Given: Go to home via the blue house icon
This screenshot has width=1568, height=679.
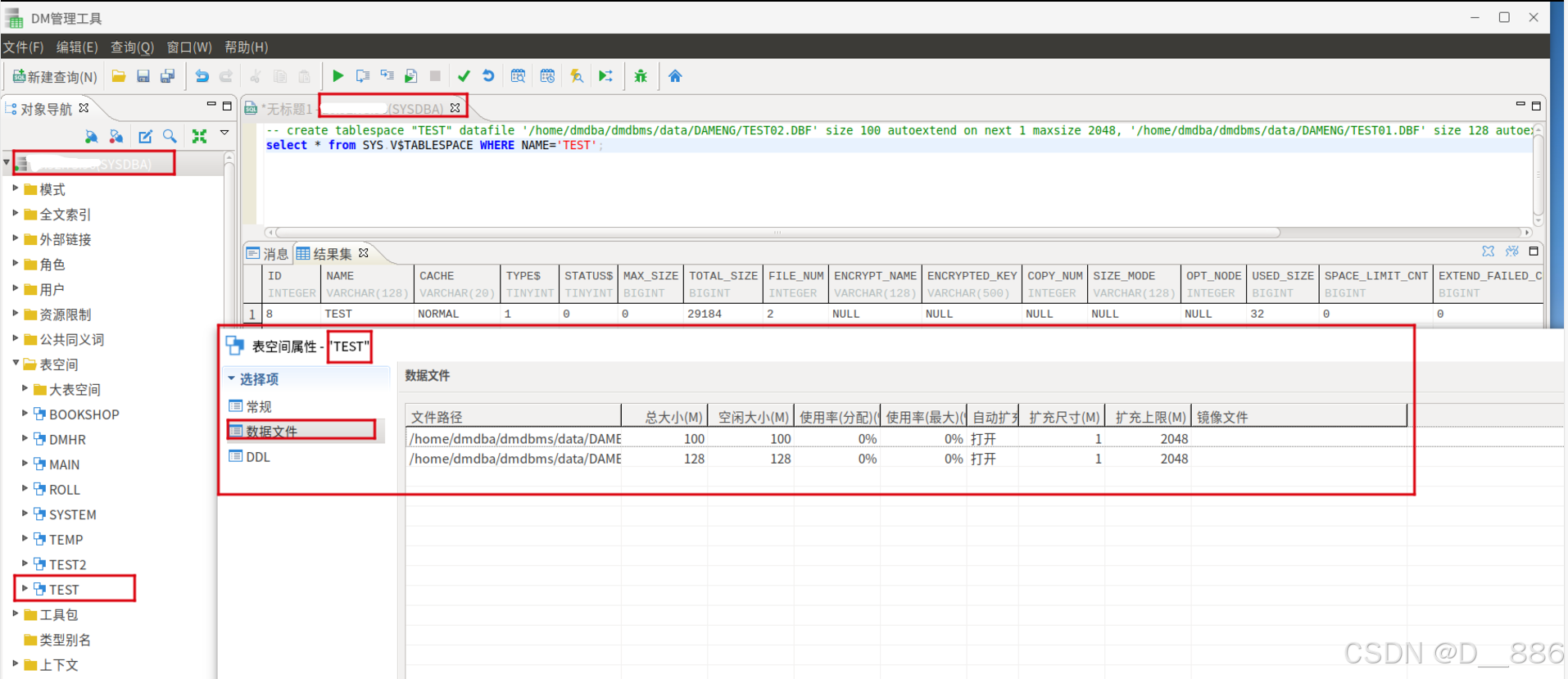Looking at the screenshot, I should pyautogui.click(x=675, y=76).
